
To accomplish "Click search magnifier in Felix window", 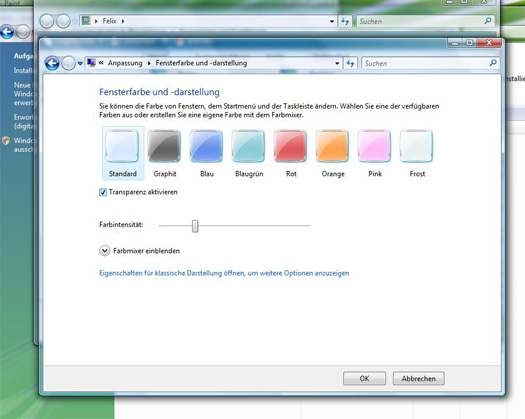I will [x=488, y=21].
